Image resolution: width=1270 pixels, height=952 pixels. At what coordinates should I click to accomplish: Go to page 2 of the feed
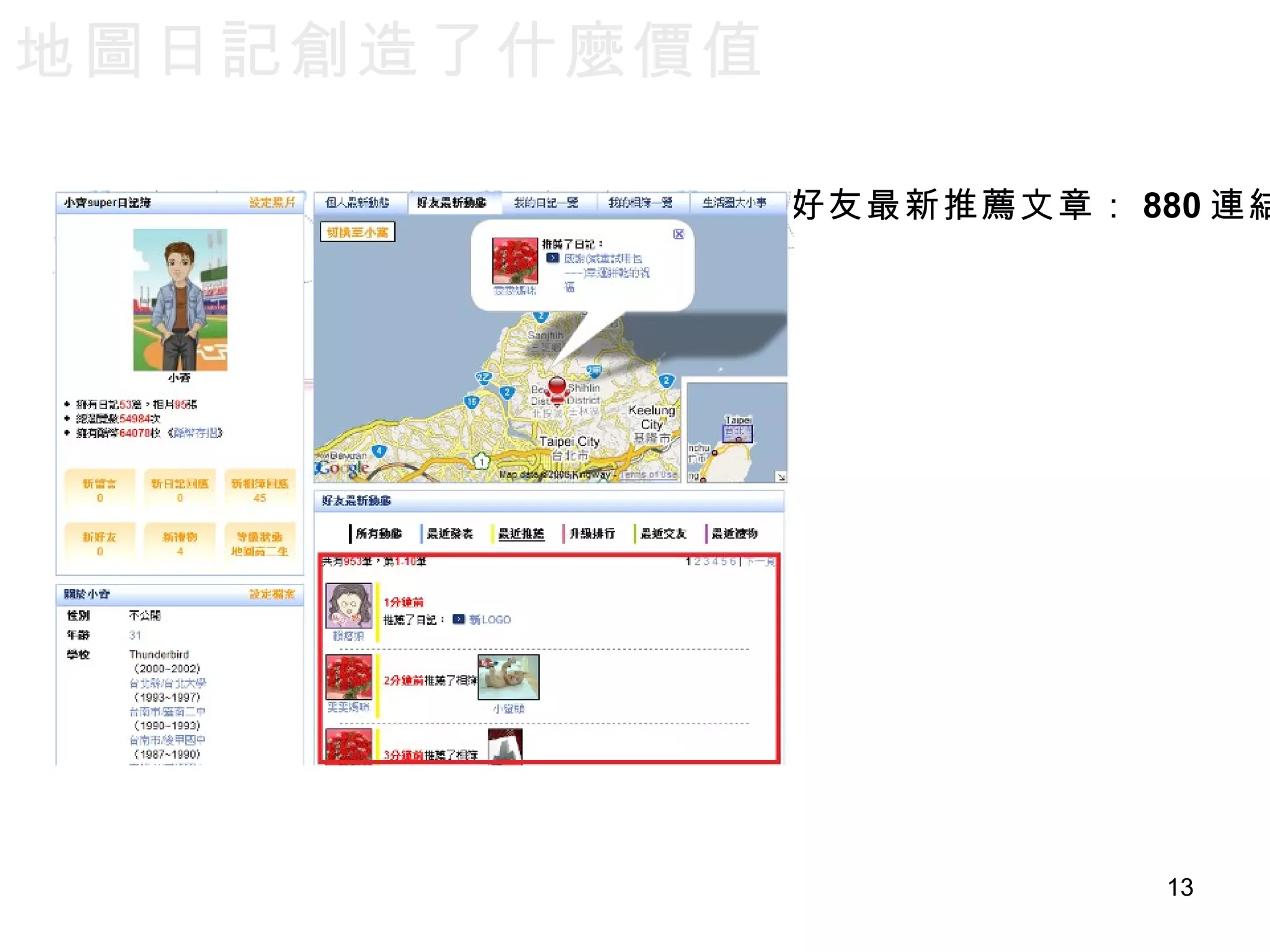(x=698, y=562)
